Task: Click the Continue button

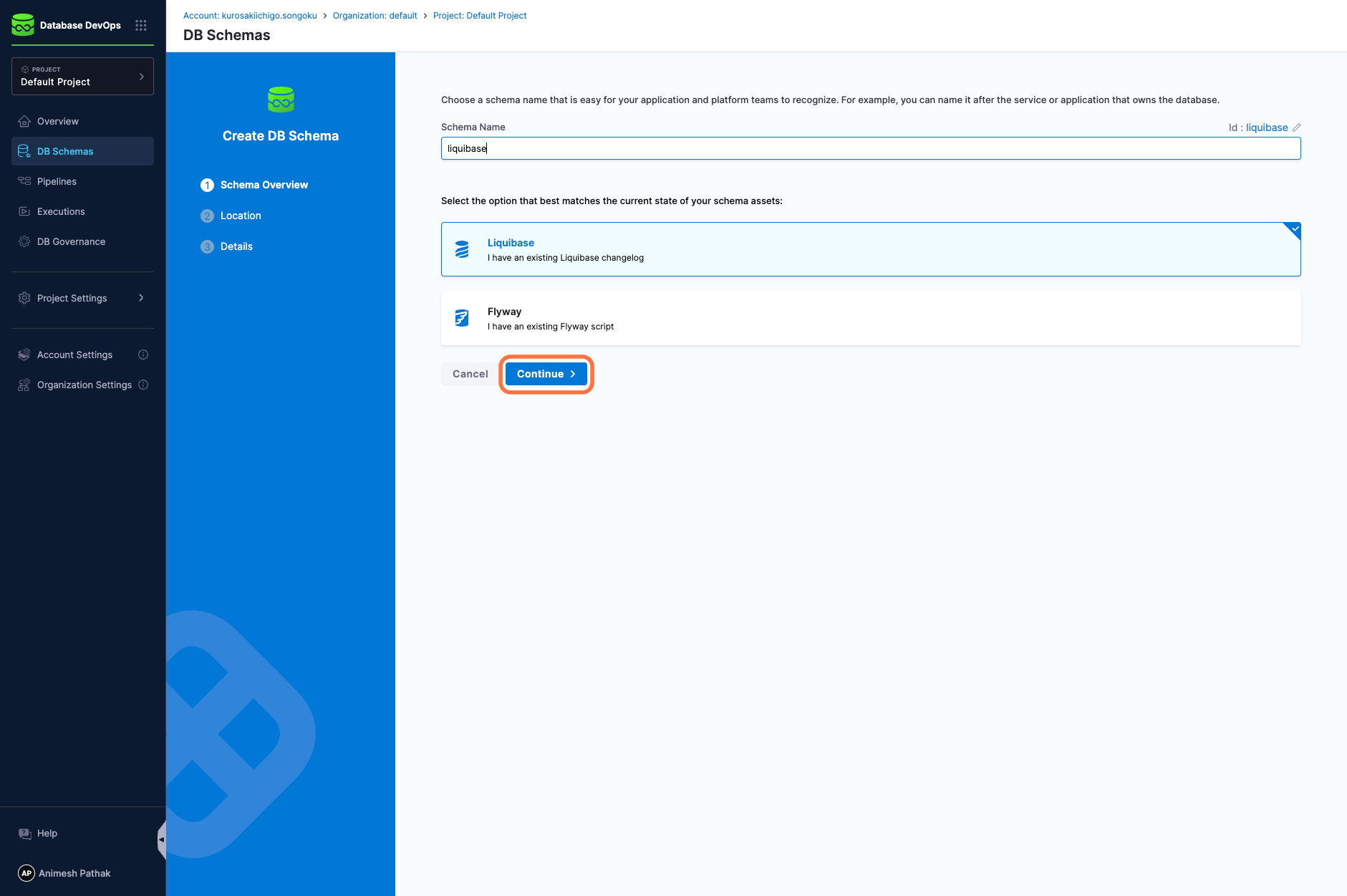Action: tap(546, 374)
